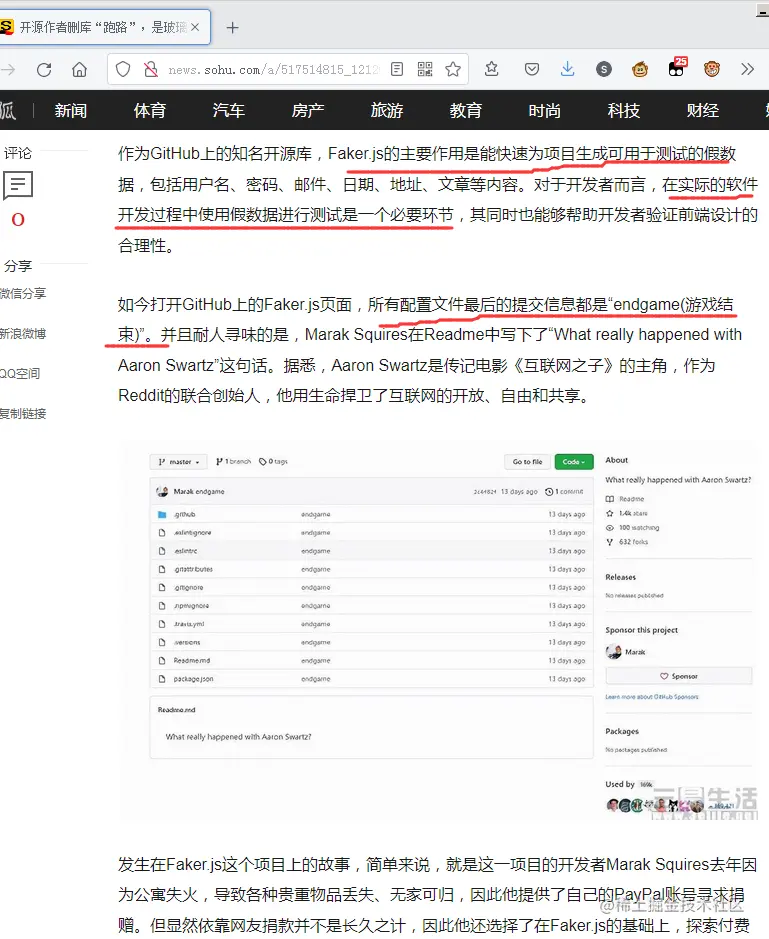Click the round gray S extension icon

tap(604, 69)
